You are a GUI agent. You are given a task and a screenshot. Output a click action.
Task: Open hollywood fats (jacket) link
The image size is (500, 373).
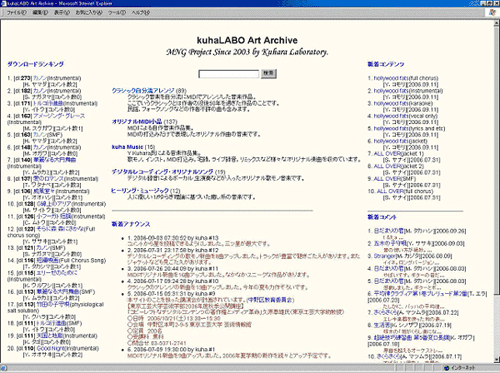pos(391,141)
